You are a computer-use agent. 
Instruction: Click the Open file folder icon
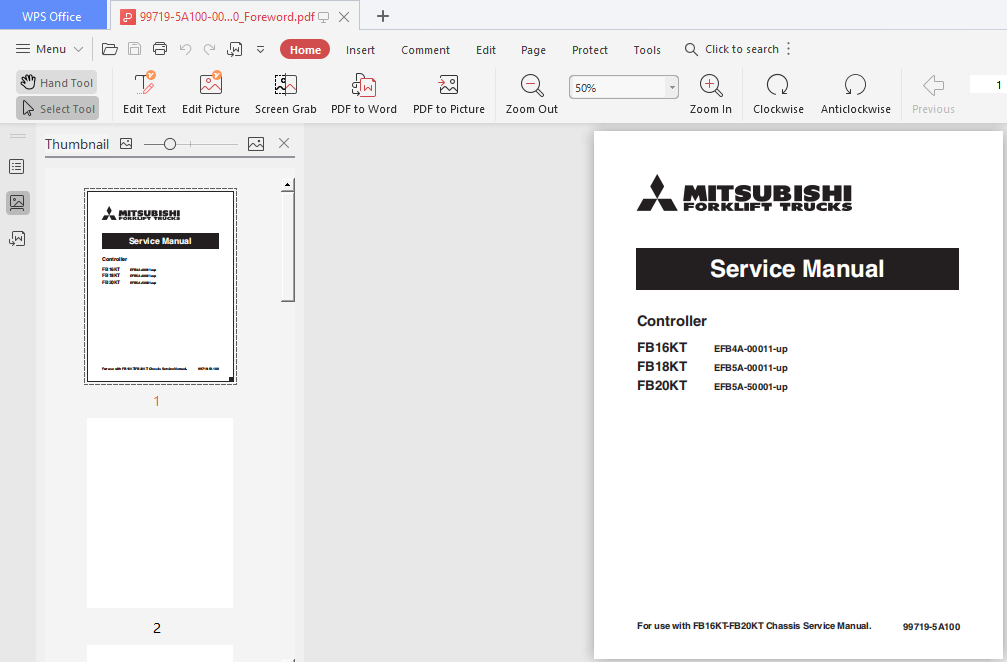(x=110, y=49)
